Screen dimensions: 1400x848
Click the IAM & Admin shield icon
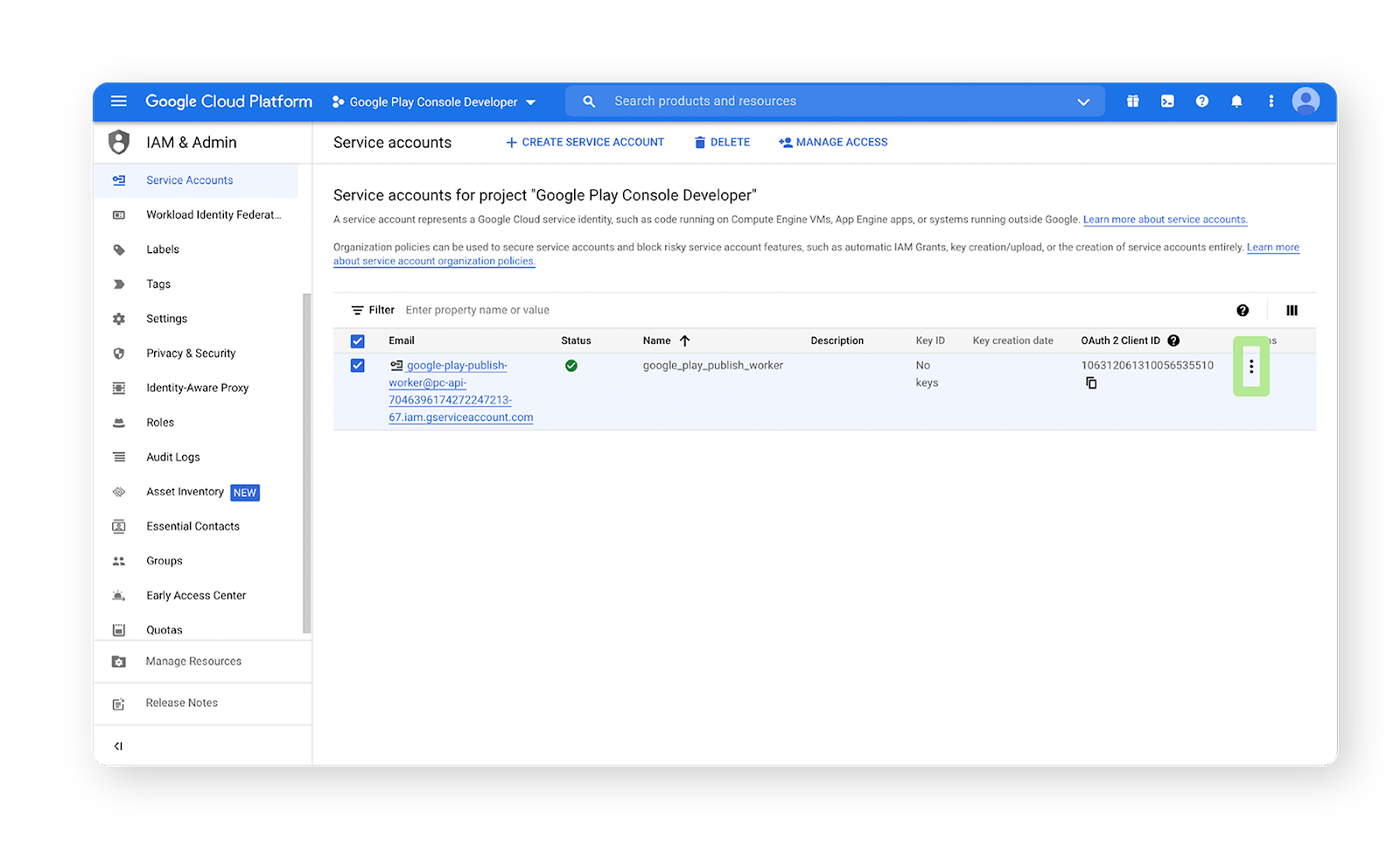click(119, 142)
